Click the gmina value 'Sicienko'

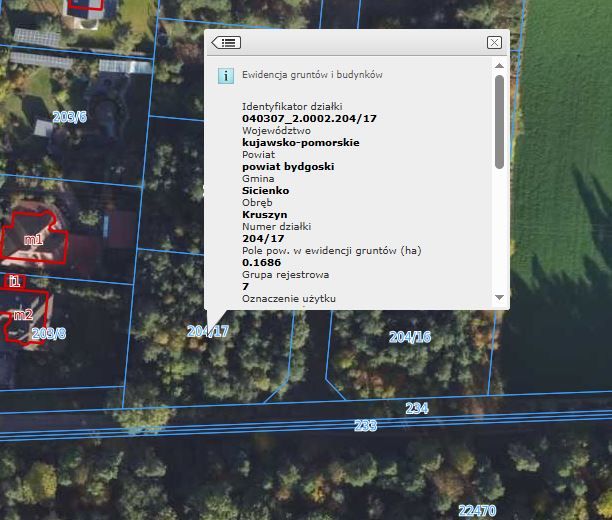point(265,191)
